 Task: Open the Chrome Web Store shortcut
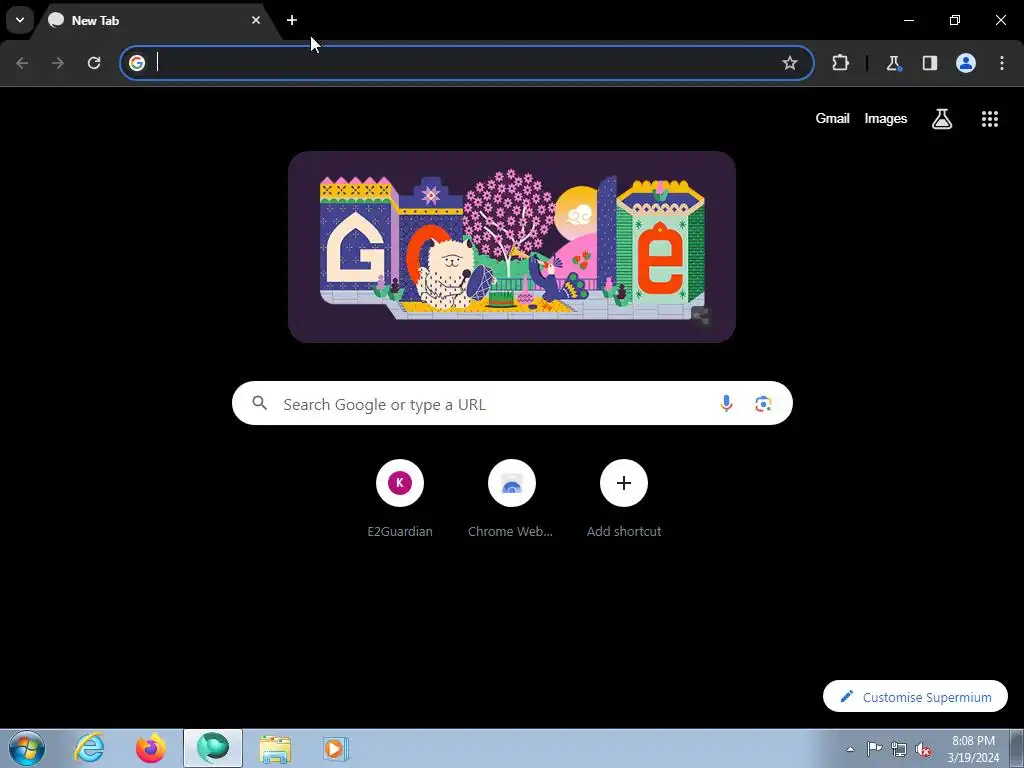point(511,499)
